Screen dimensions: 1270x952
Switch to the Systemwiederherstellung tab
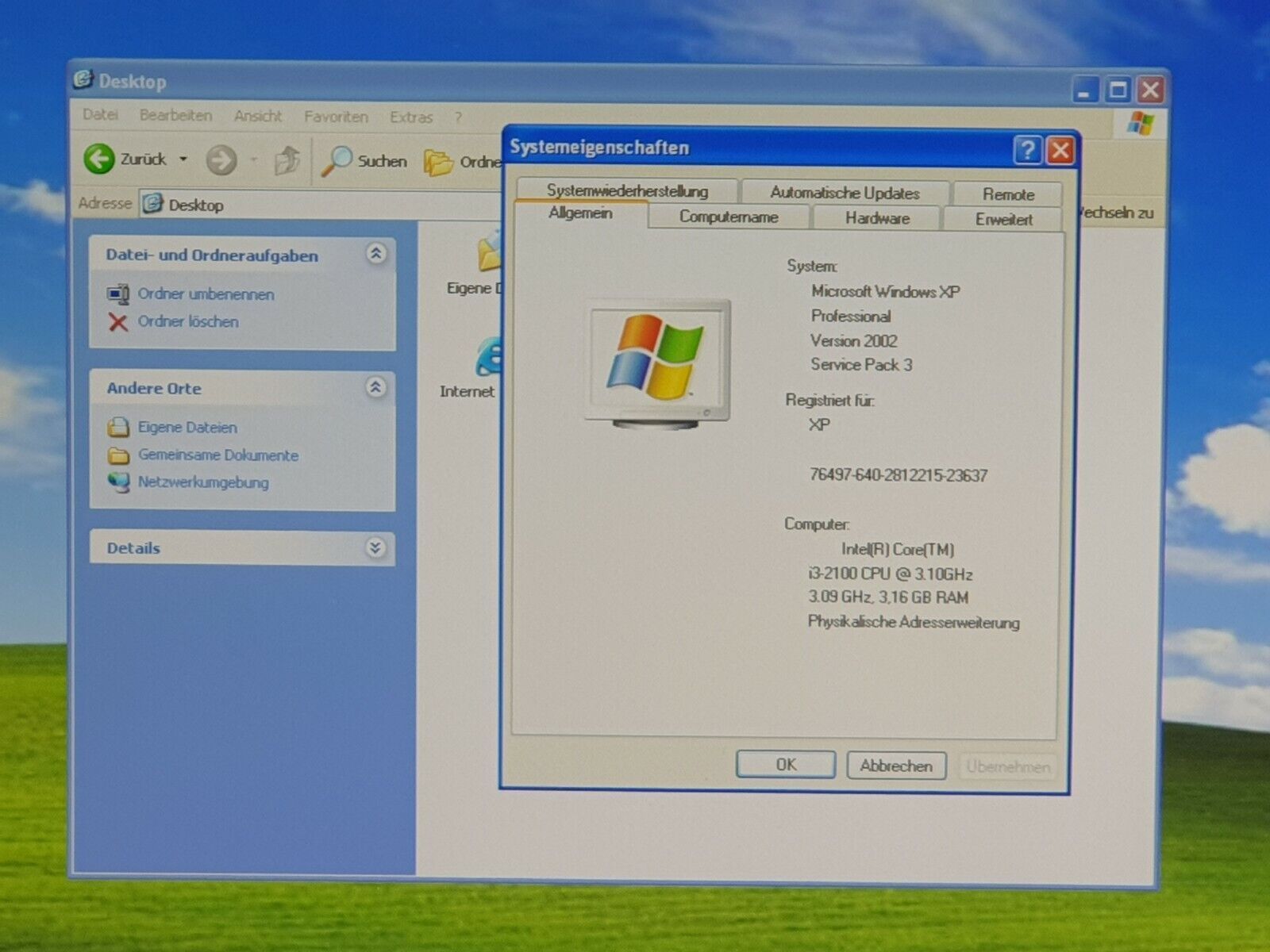627,190
